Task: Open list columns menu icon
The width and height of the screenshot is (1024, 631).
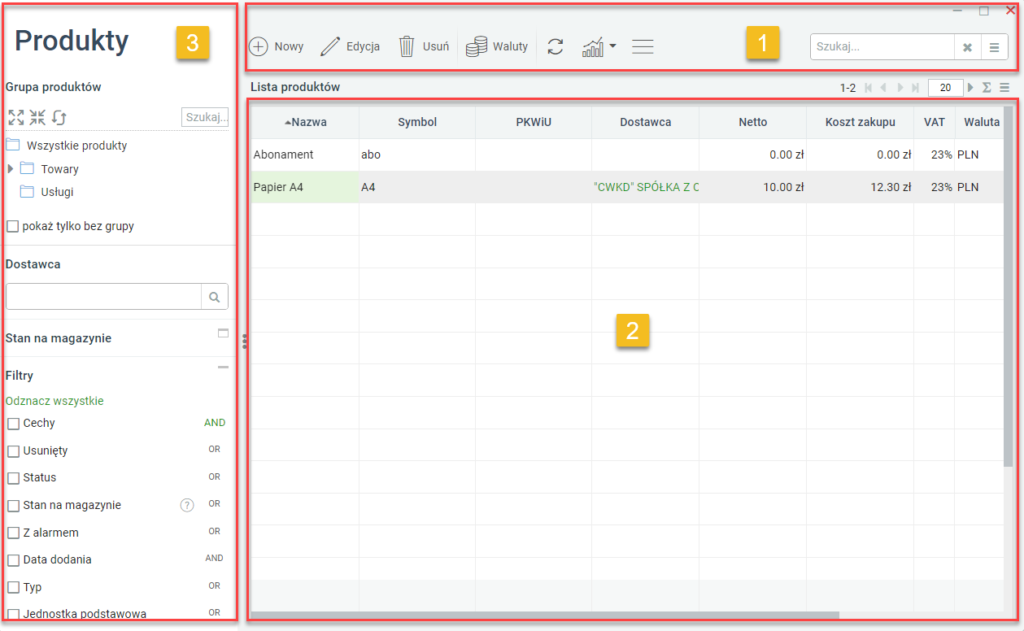Action: click(x=1004, y=88)
